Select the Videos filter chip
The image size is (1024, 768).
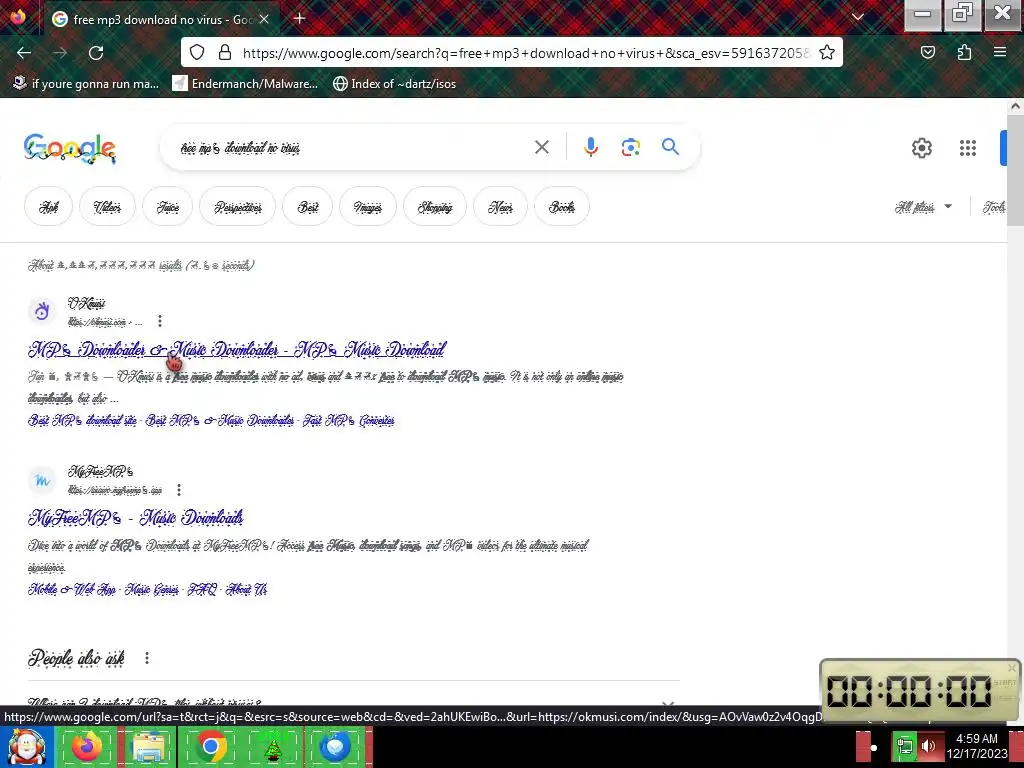[x=107, y=207]
